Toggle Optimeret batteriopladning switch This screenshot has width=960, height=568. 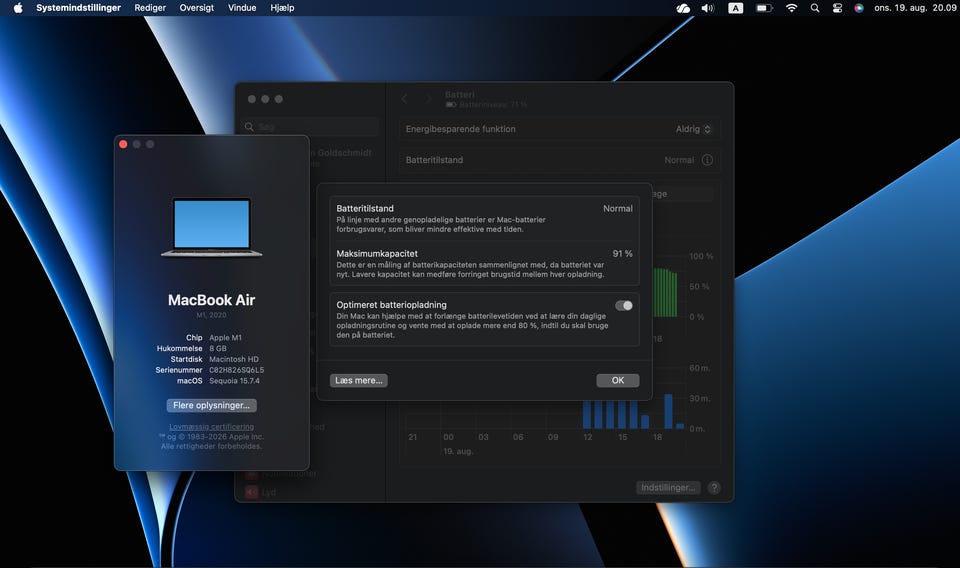click(x=624, y=305)
